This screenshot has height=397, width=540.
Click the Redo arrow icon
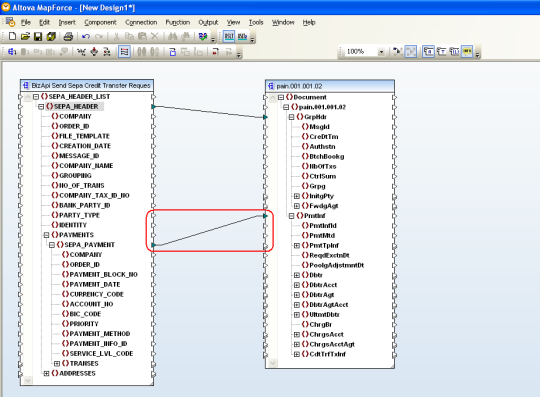(x=99, y=36)
